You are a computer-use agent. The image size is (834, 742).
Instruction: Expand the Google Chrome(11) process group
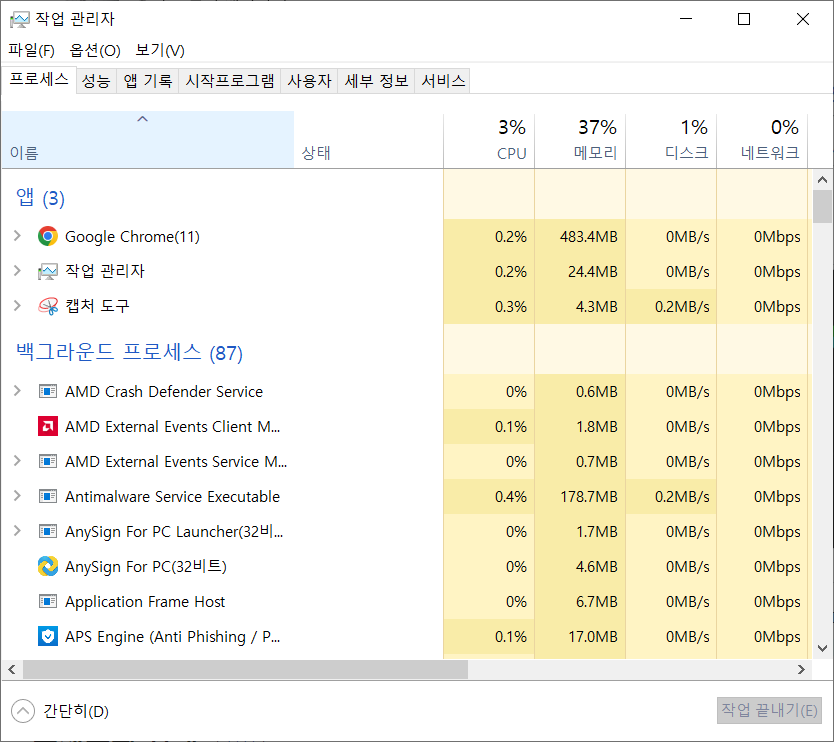pos(18,236)
